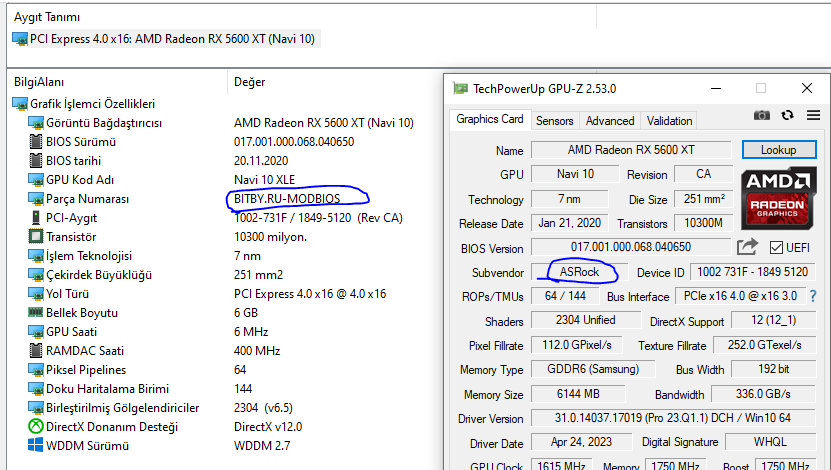Screen dimensions: 831x470
Task: Click the Driver Version field in GPU-Z
Action: coord(673,418)
